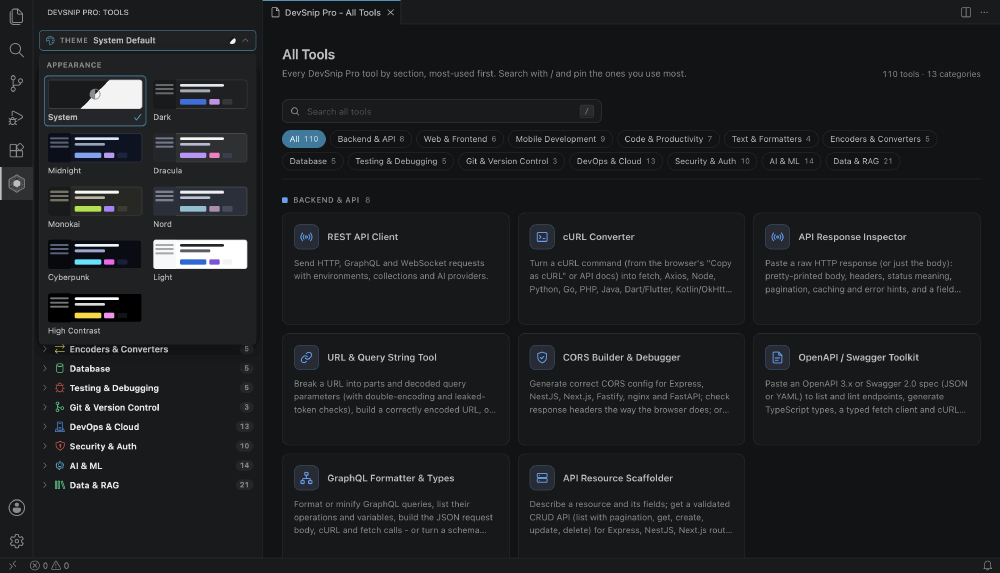This screenshot has width=1000, height=573.
Task: Click the Data & RAG books icon in sidebar
Action: click(59, 485)
